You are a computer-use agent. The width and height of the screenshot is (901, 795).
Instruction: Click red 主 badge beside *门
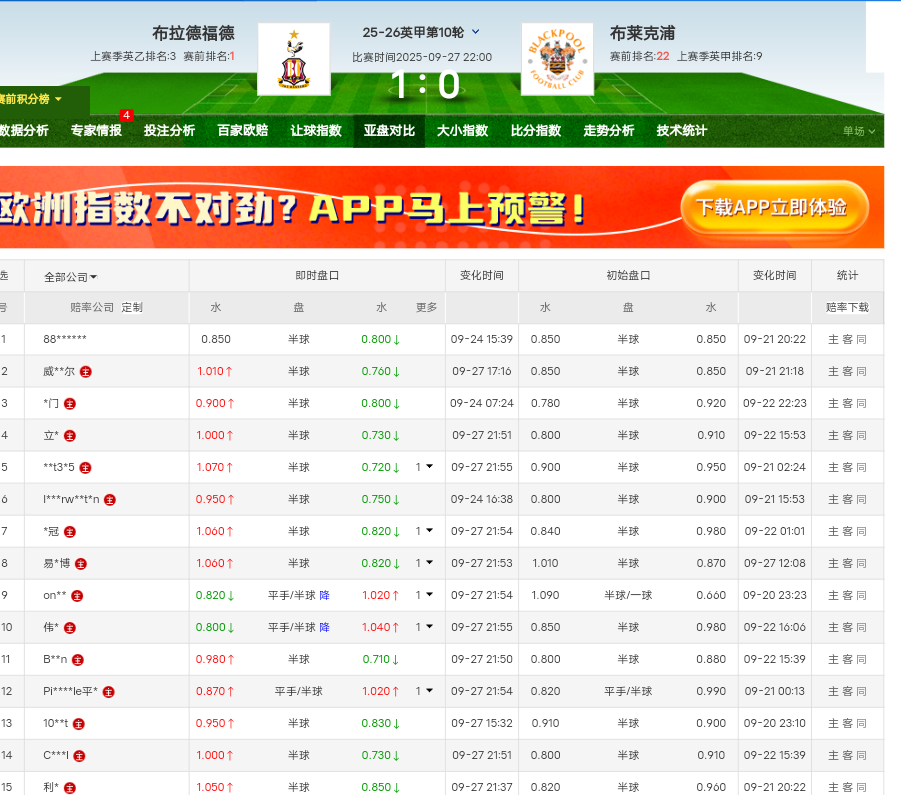(x=70, y=404)
